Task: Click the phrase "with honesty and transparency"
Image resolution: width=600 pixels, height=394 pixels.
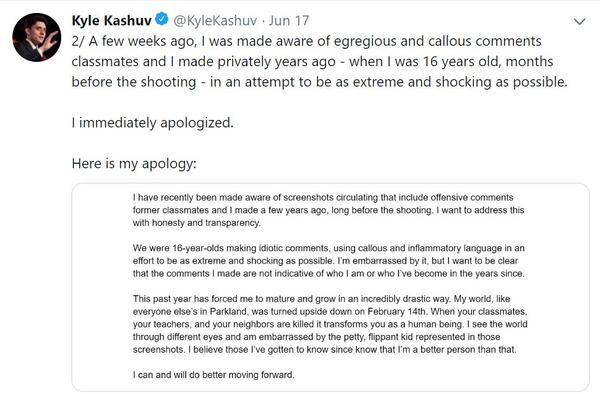Action: [x=196, y=223]
